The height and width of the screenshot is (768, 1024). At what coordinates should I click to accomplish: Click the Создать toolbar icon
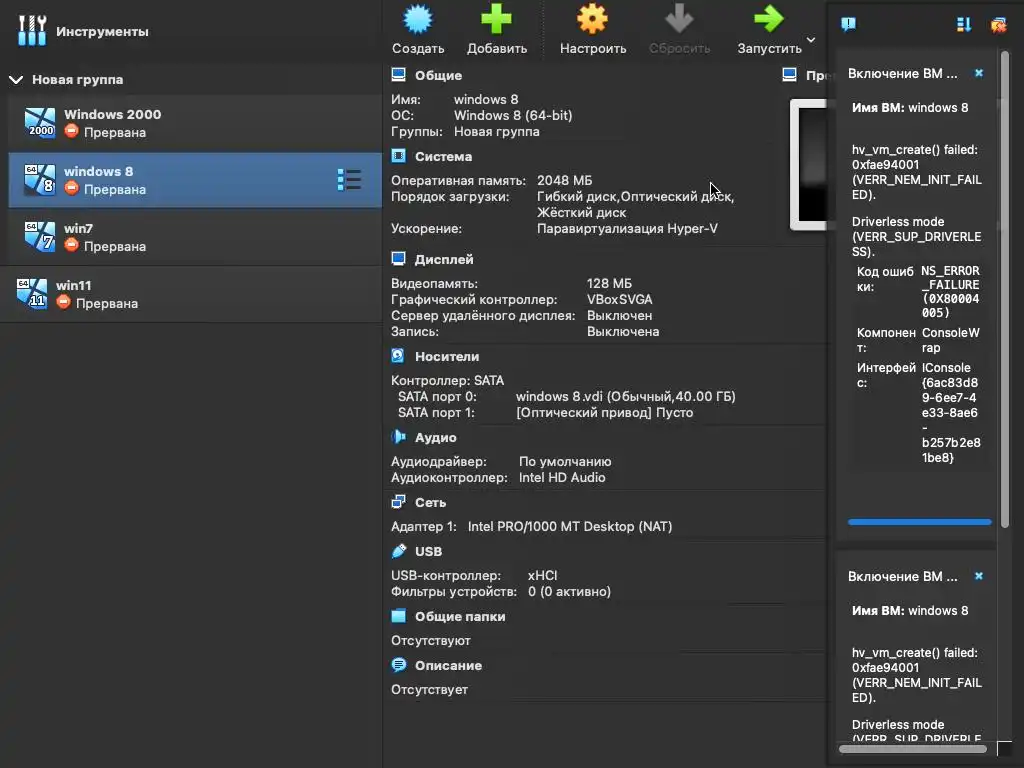pyautogui.click(x=418, y=19)
